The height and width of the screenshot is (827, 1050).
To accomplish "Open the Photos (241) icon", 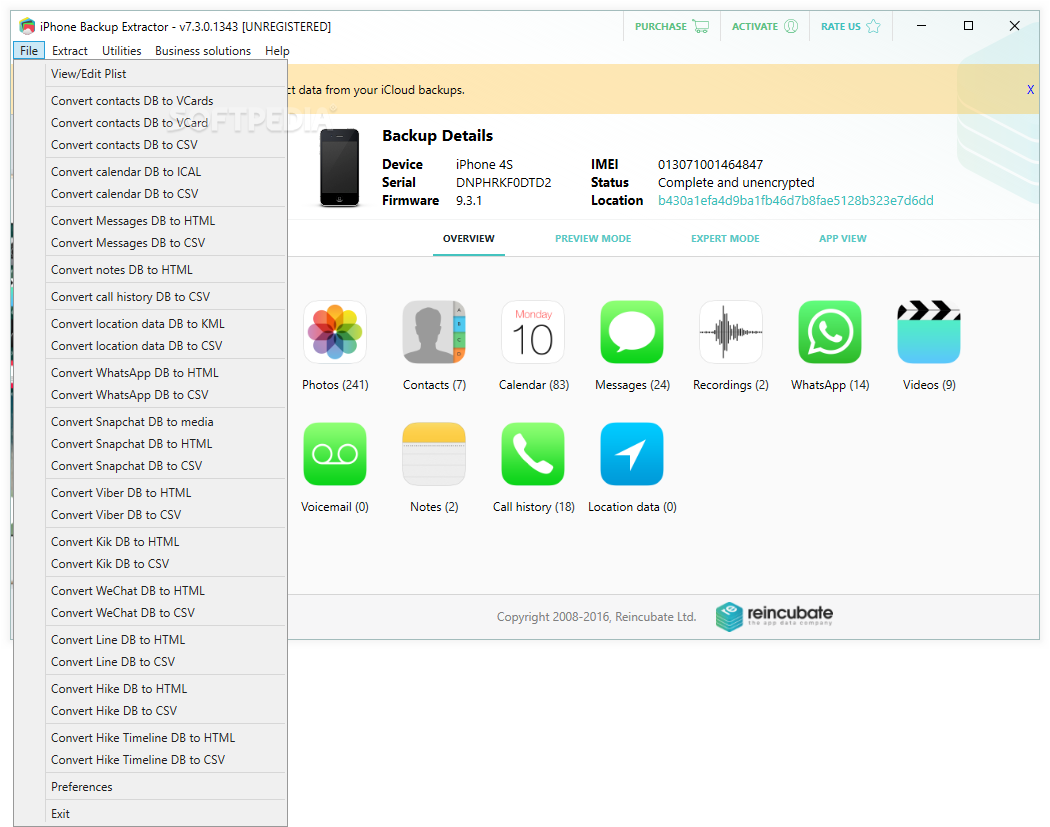I will [335, 331].
